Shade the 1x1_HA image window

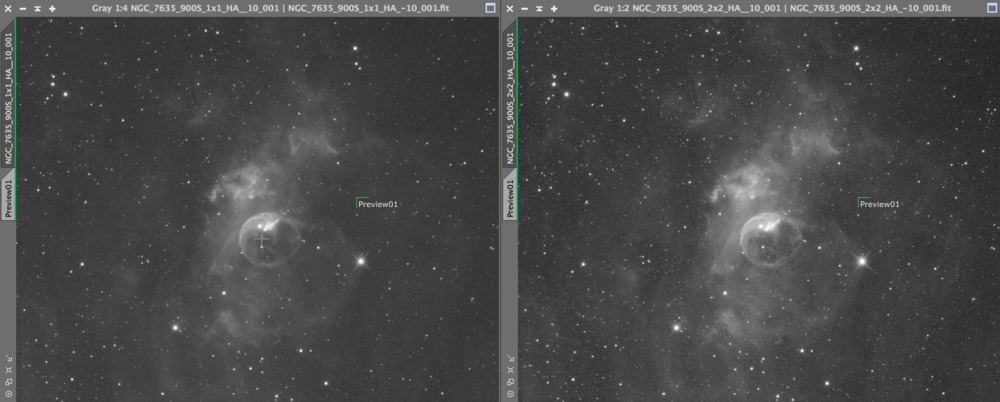[37, 8]
